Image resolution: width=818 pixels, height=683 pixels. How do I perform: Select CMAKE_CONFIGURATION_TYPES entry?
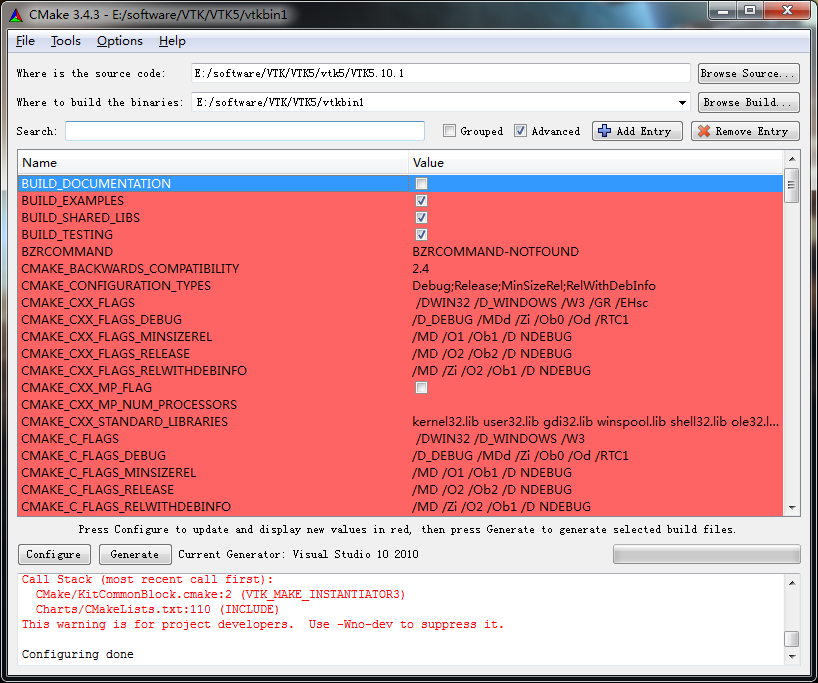pyautogui.click(x=116, y=286)
